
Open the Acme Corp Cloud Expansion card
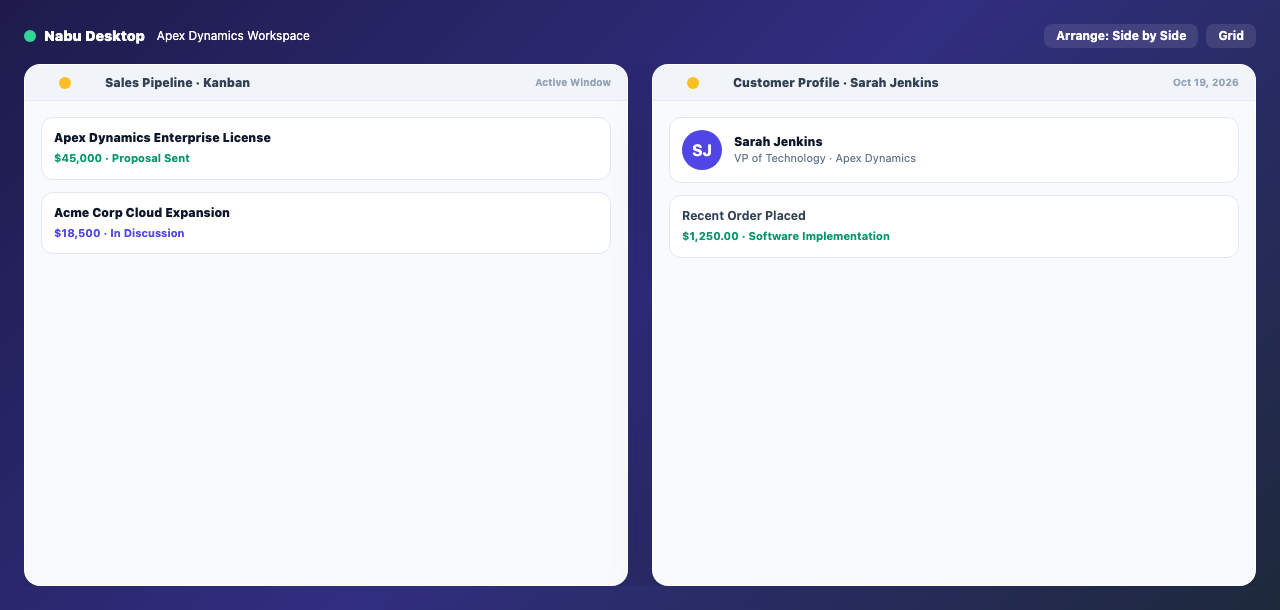[326, 223]
